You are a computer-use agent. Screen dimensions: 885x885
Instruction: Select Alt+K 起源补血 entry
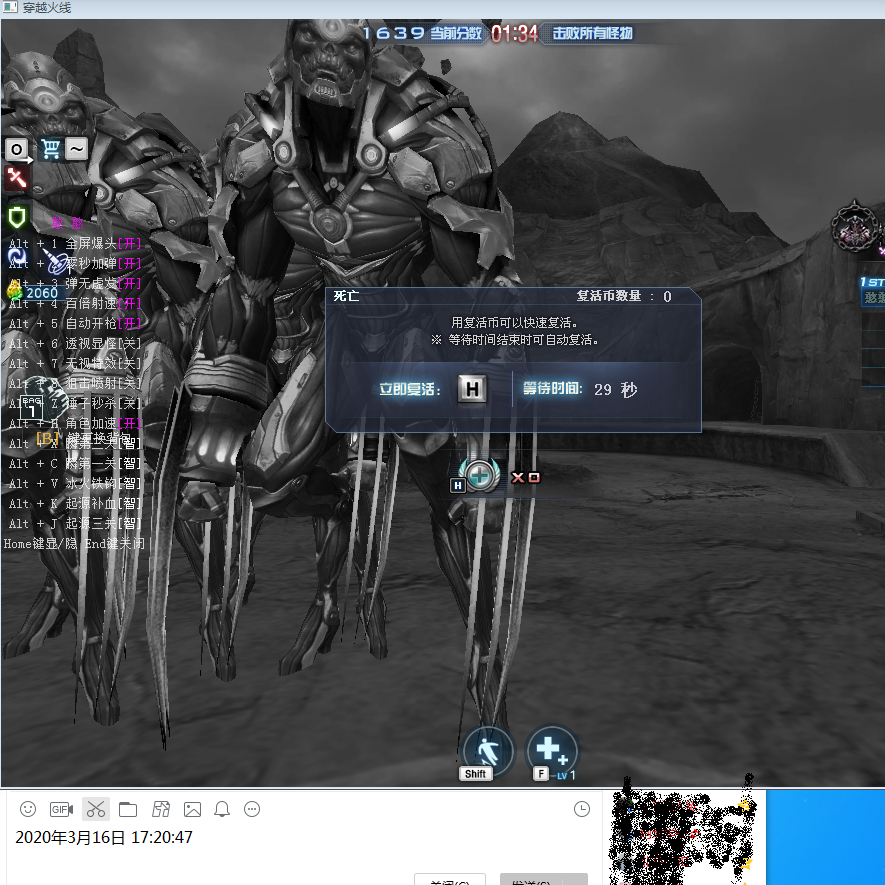point(75,503)
